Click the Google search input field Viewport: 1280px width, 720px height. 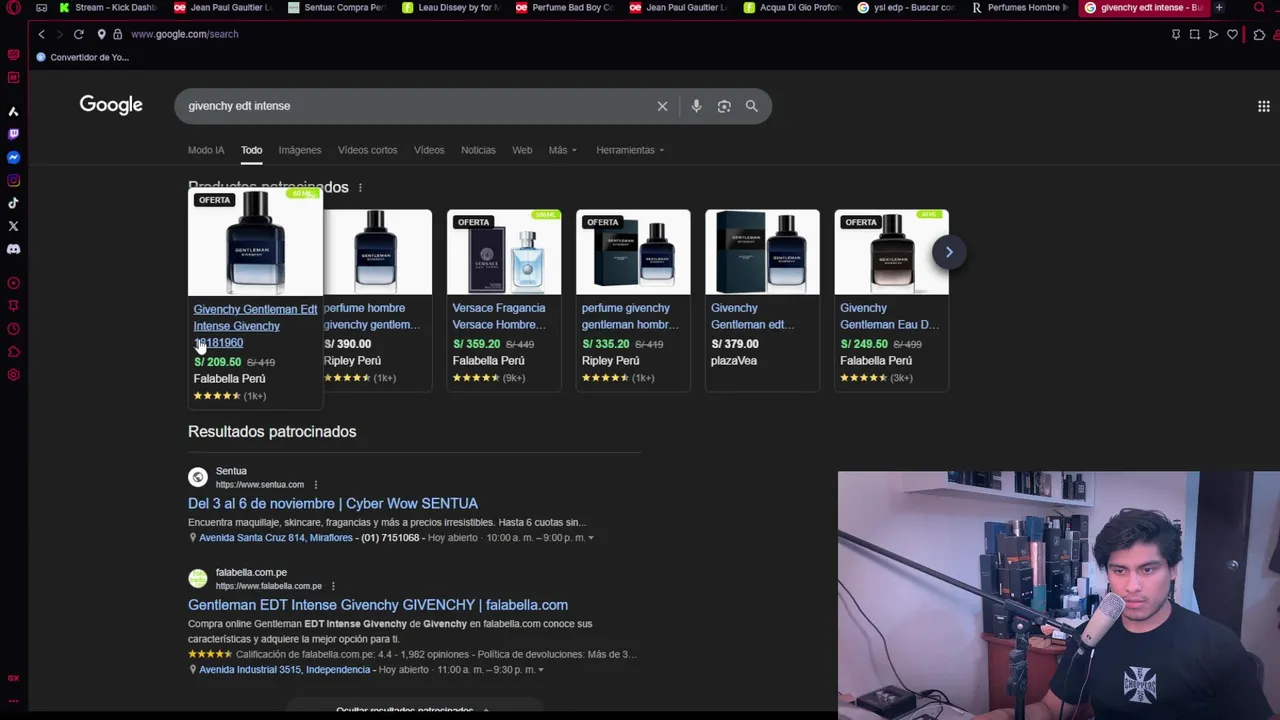[x=418, y=106]
